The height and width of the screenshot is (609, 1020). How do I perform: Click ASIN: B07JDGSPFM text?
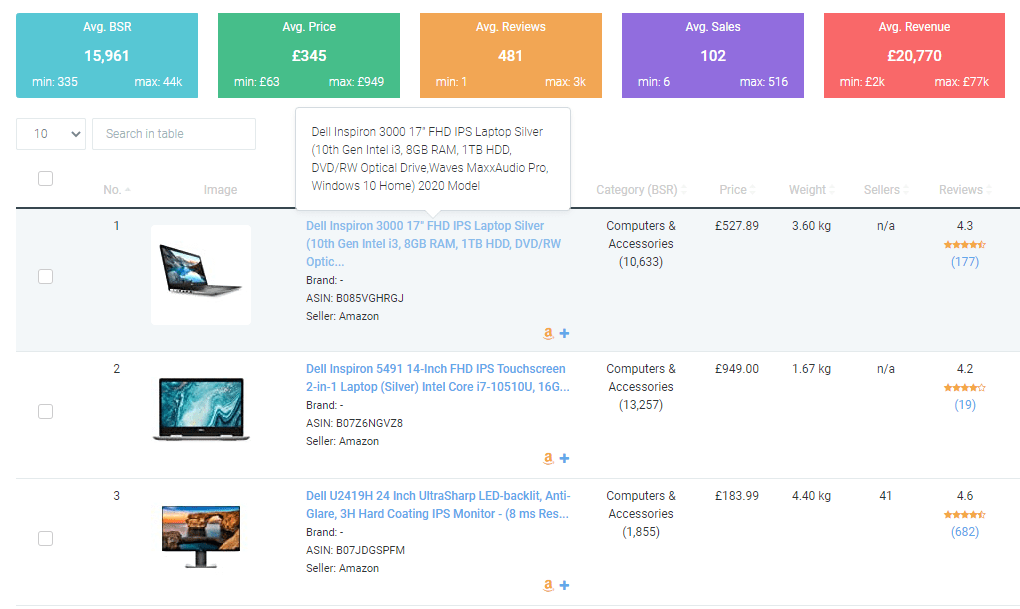coord(355,550)
